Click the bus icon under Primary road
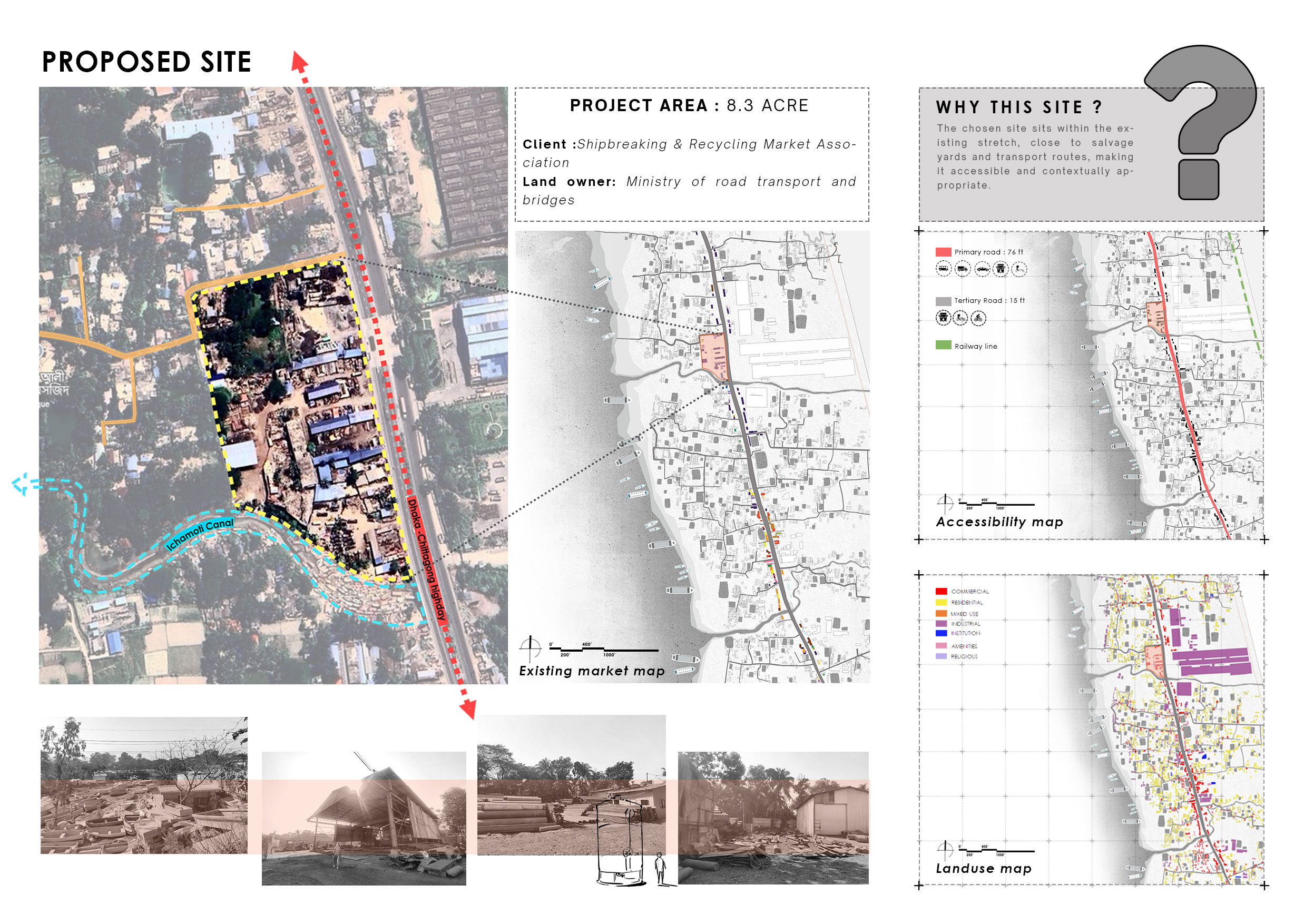This screenshot has width=1304, height=924. 943,269
